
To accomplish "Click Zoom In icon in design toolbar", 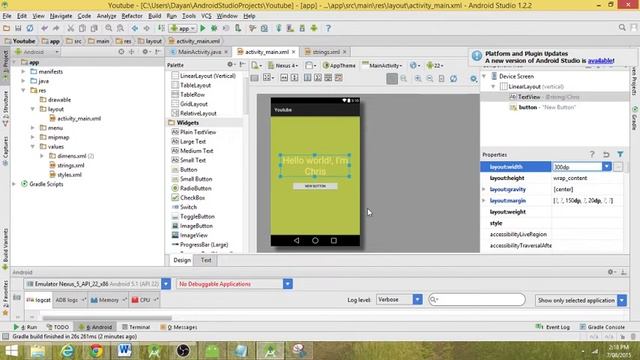I will [418, 78].
